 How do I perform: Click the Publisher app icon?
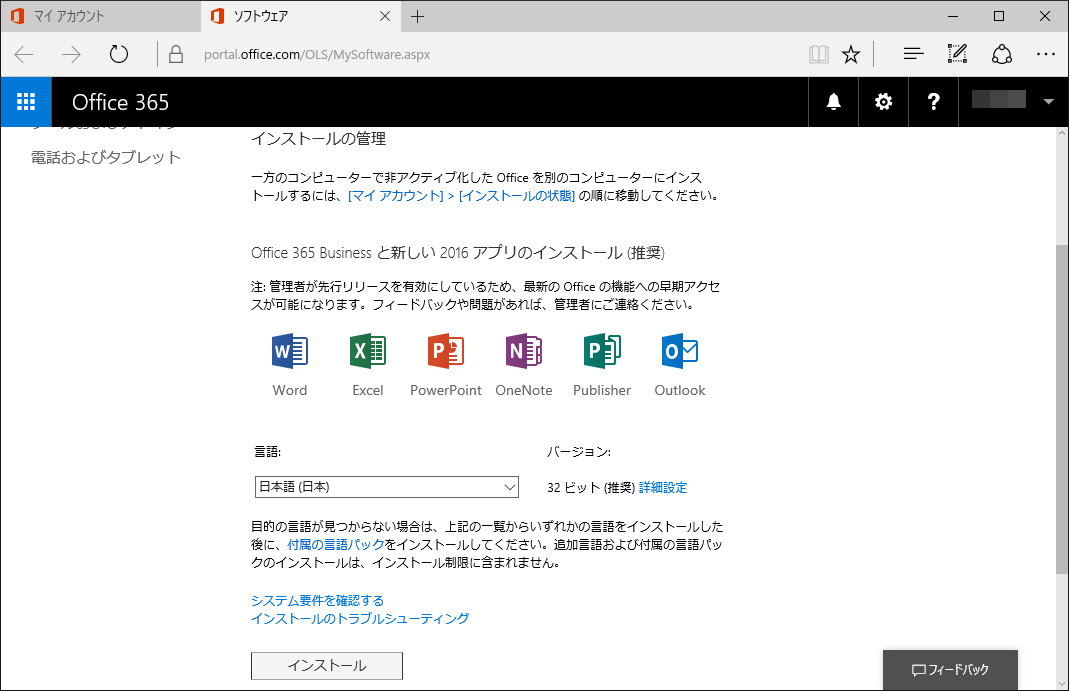(x=602, y=351)
